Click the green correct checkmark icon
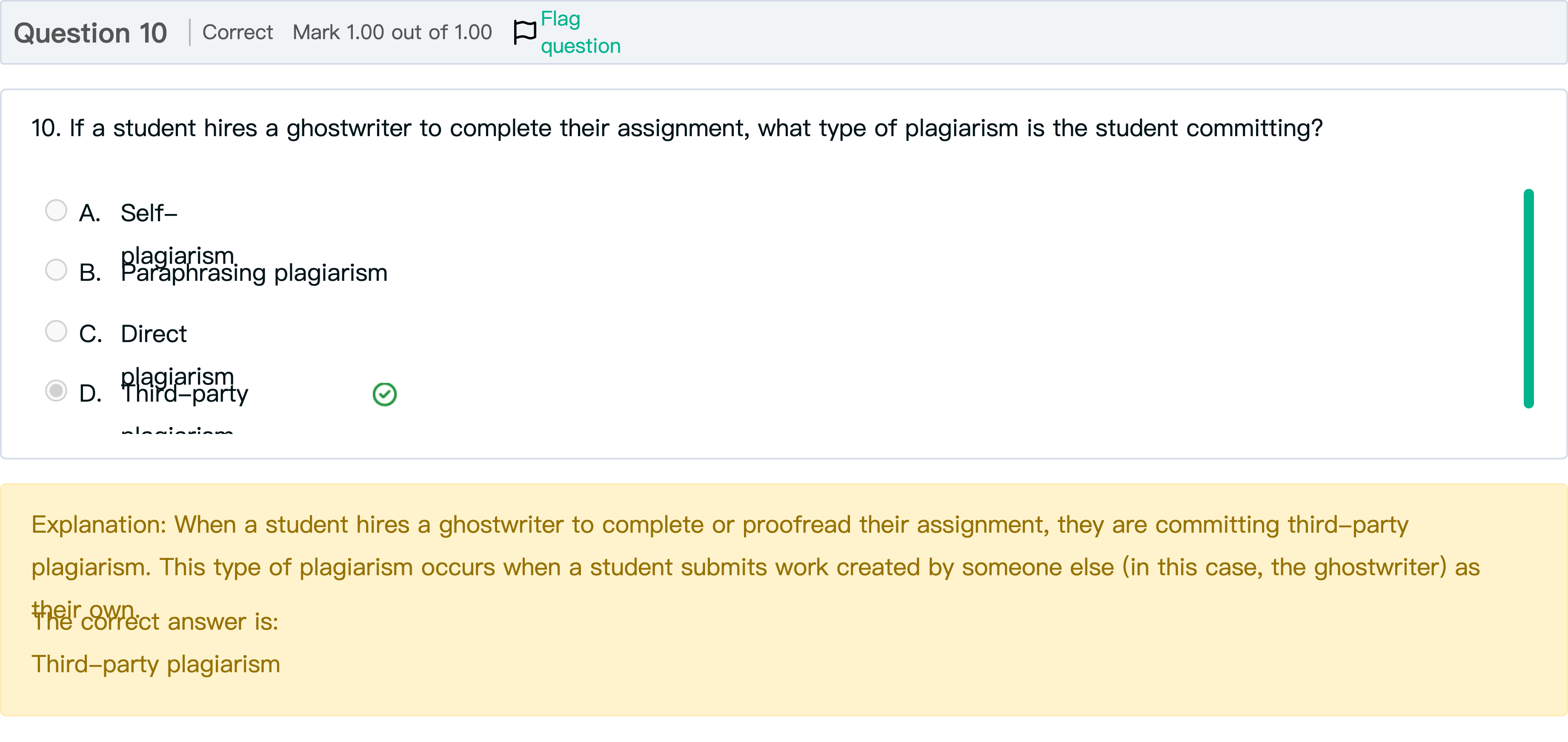 click(384, 394)
